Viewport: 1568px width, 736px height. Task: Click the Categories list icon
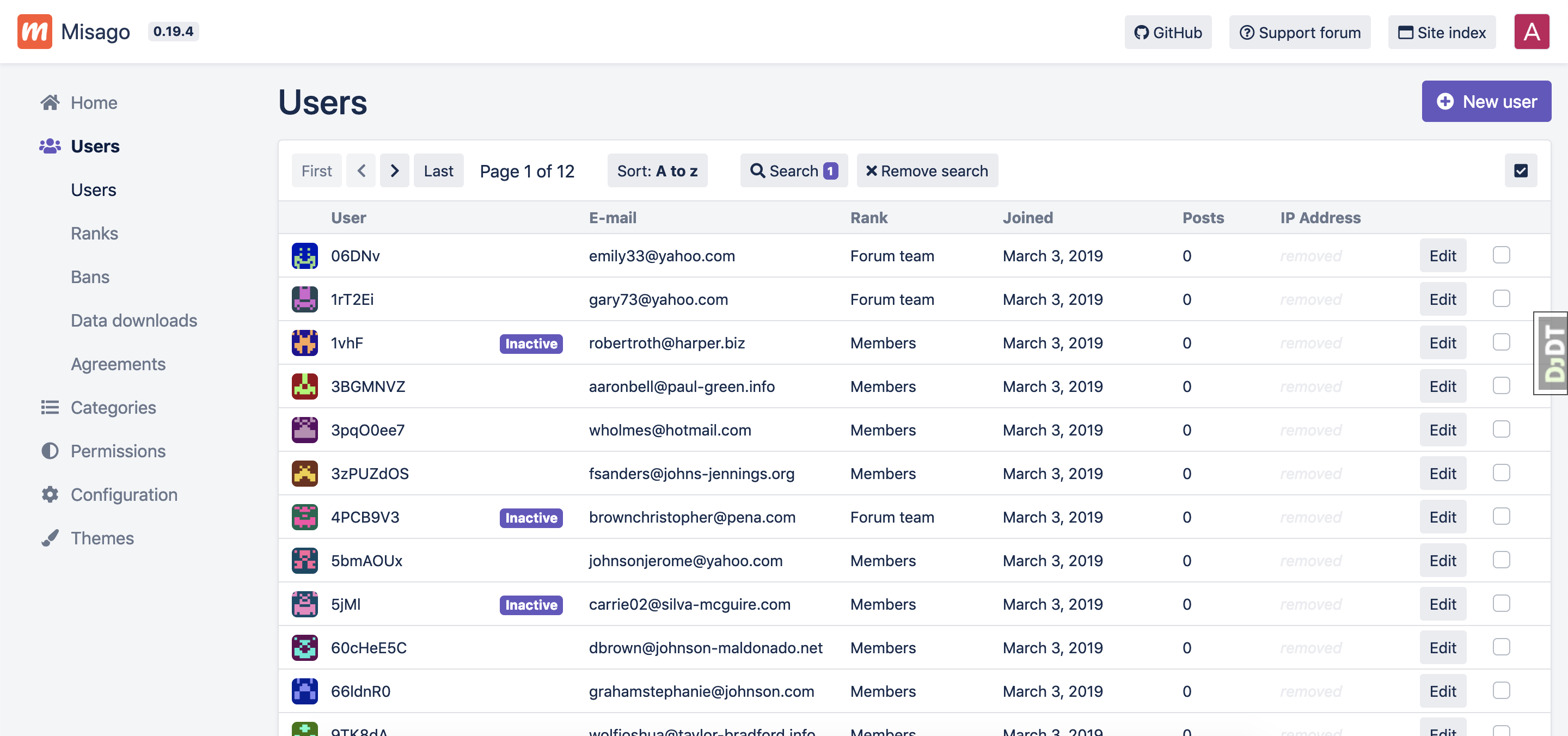50,407
